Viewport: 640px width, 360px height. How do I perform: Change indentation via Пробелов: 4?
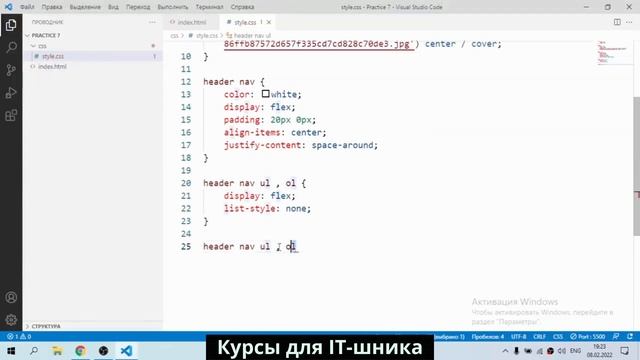coord(488,337)
